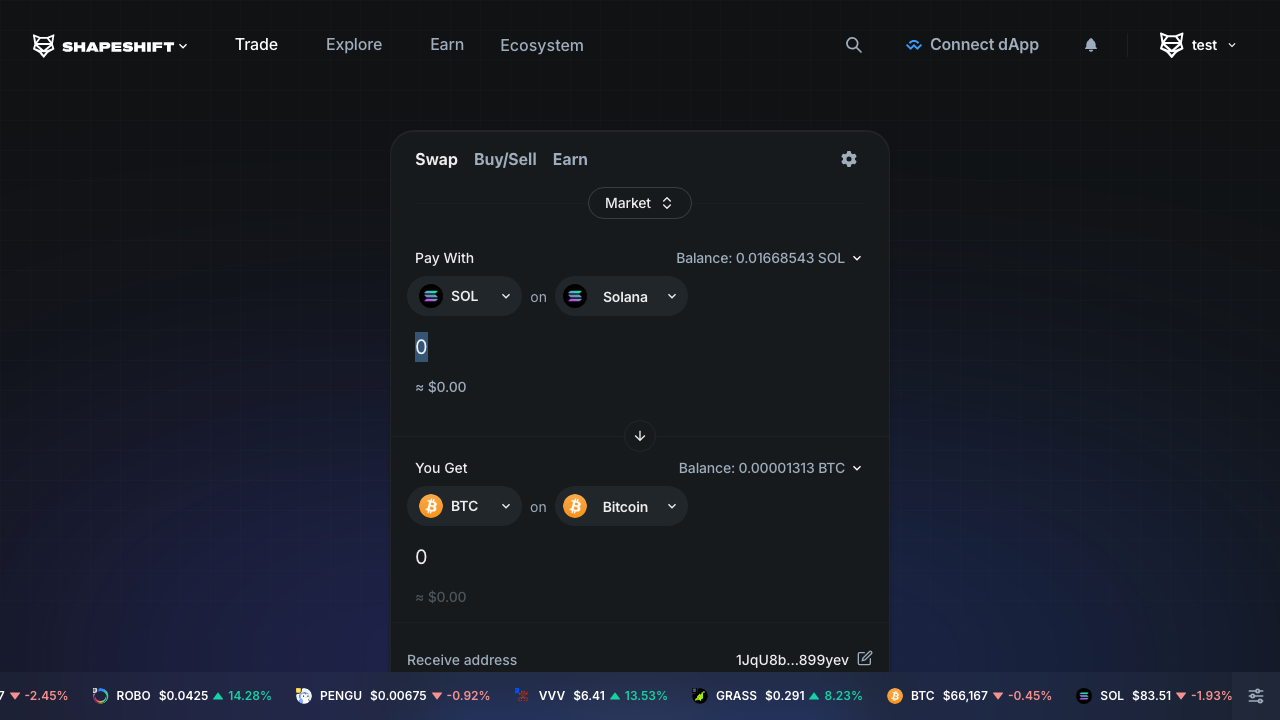Viewport: 1280px width, 720px height.
Task: Open the Explore navigation menu
Action: 353,44
